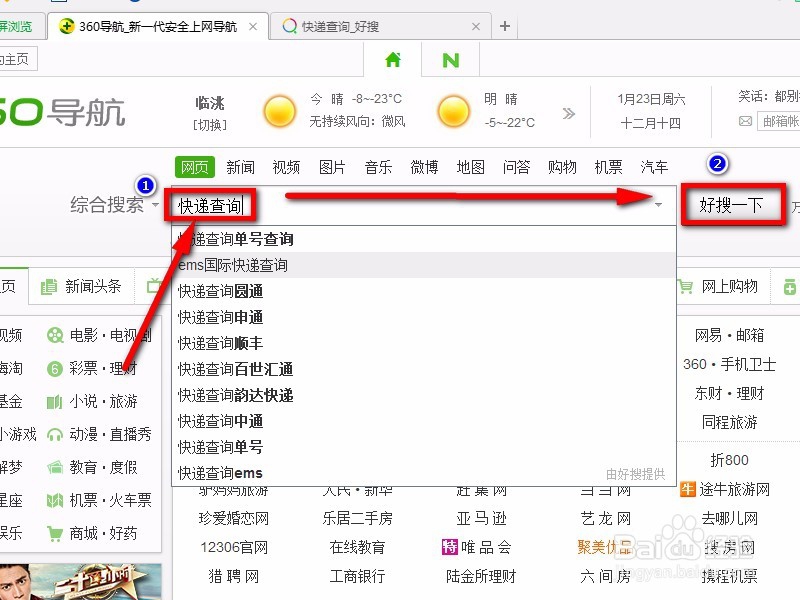Open the 直播秀 link

point(131,434)
